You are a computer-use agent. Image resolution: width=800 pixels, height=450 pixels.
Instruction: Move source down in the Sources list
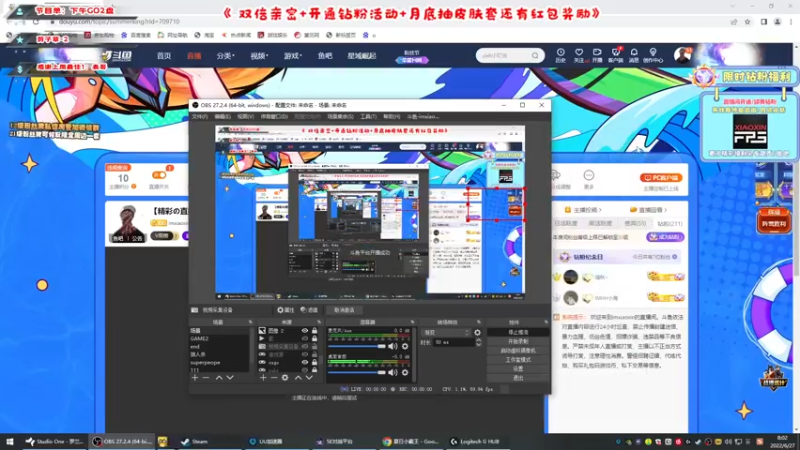pos(309,378)
